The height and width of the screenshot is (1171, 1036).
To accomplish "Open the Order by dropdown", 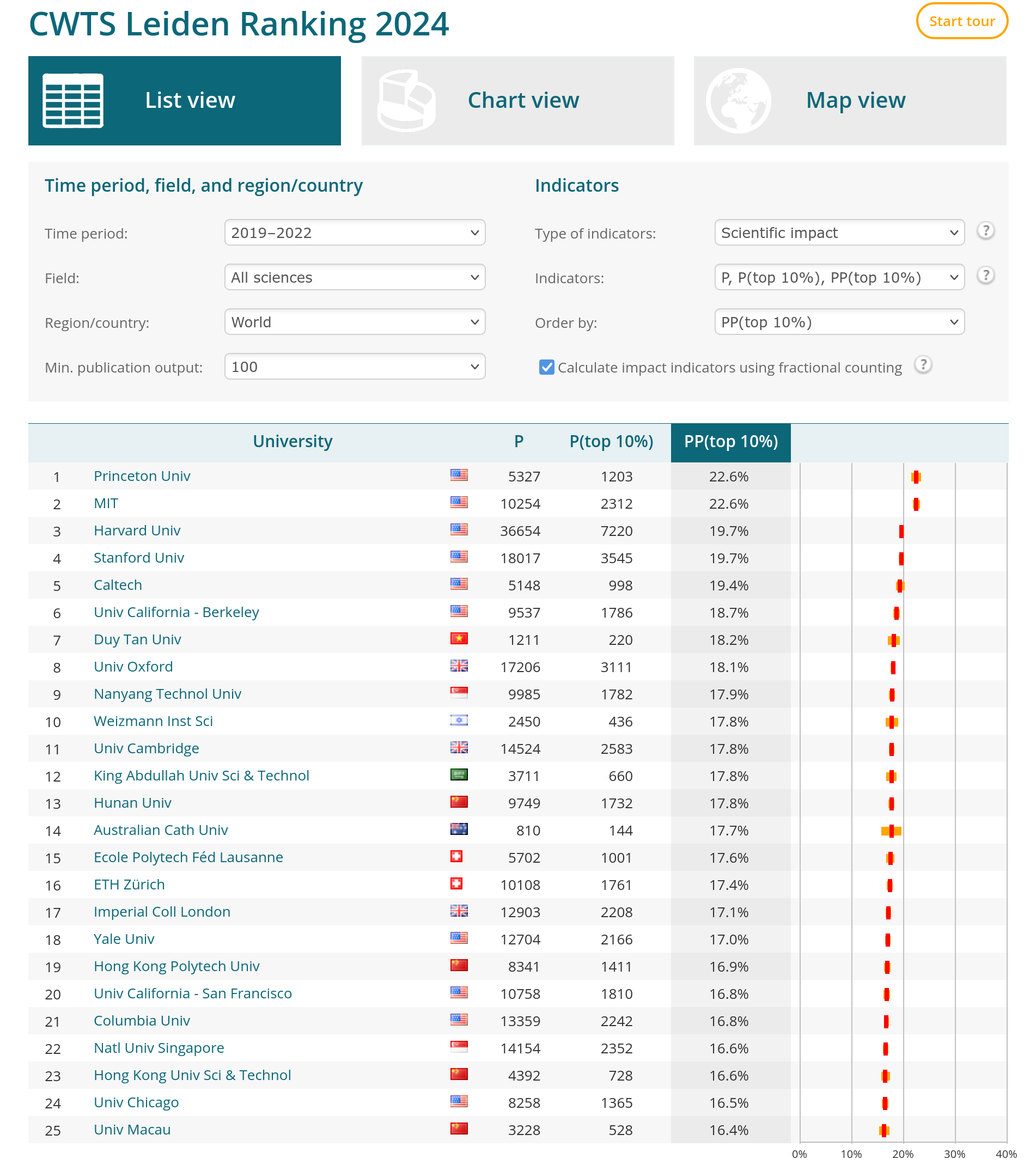I will click(x=839, y=322).
